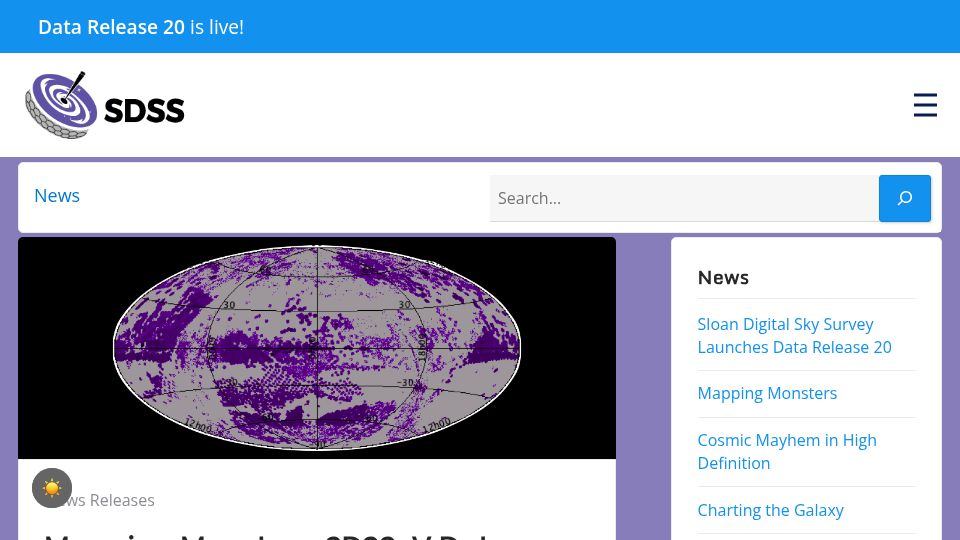Toggle the sun light/dark mode button
960x540 pixels.
52,488
